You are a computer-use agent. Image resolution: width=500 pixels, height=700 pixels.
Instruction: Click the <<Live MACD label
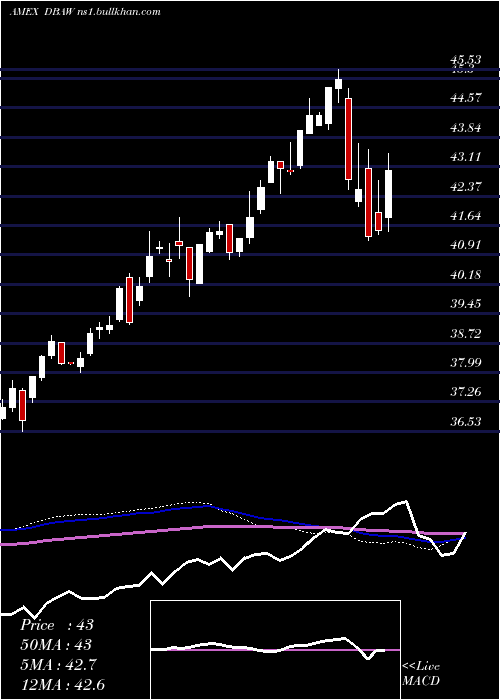tap(421, 674)
